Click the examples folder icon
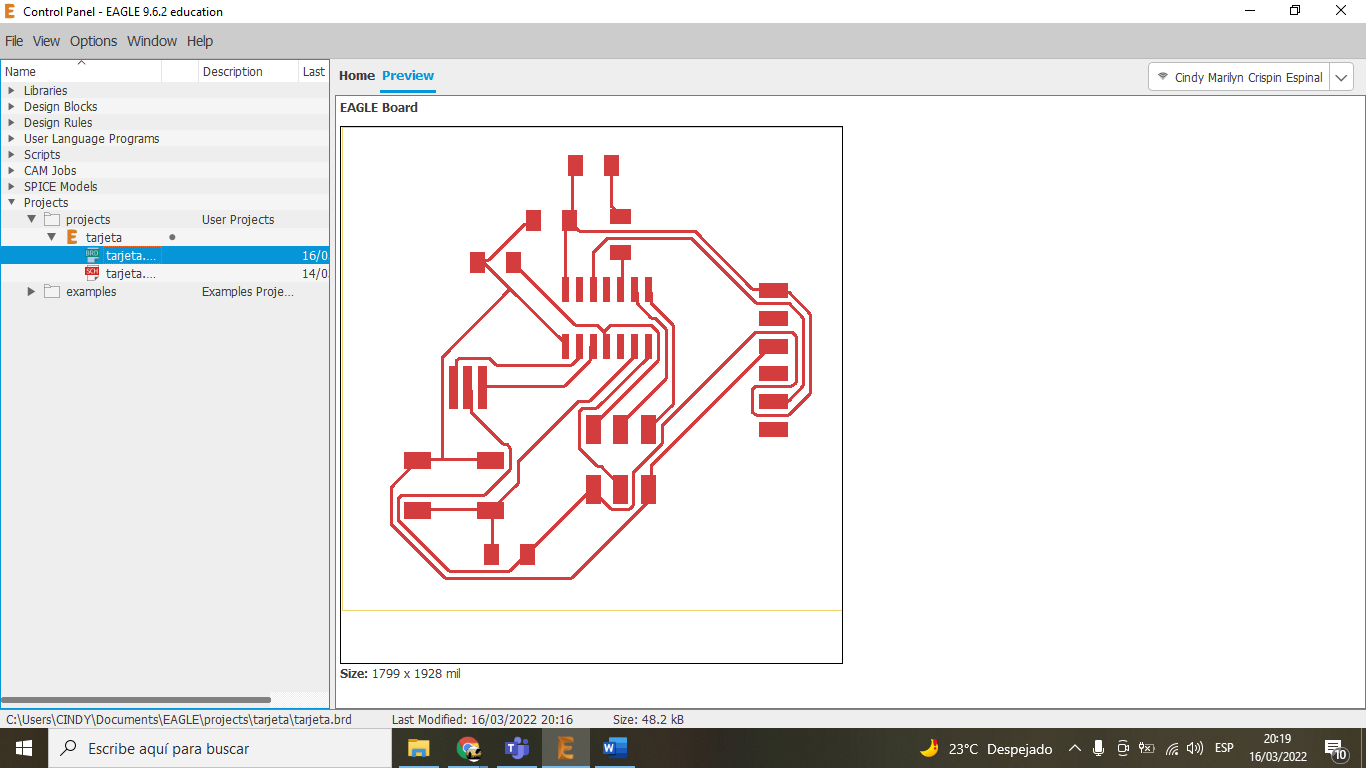The width and height of the screenshot is (1366, 768). click(52, 292)
